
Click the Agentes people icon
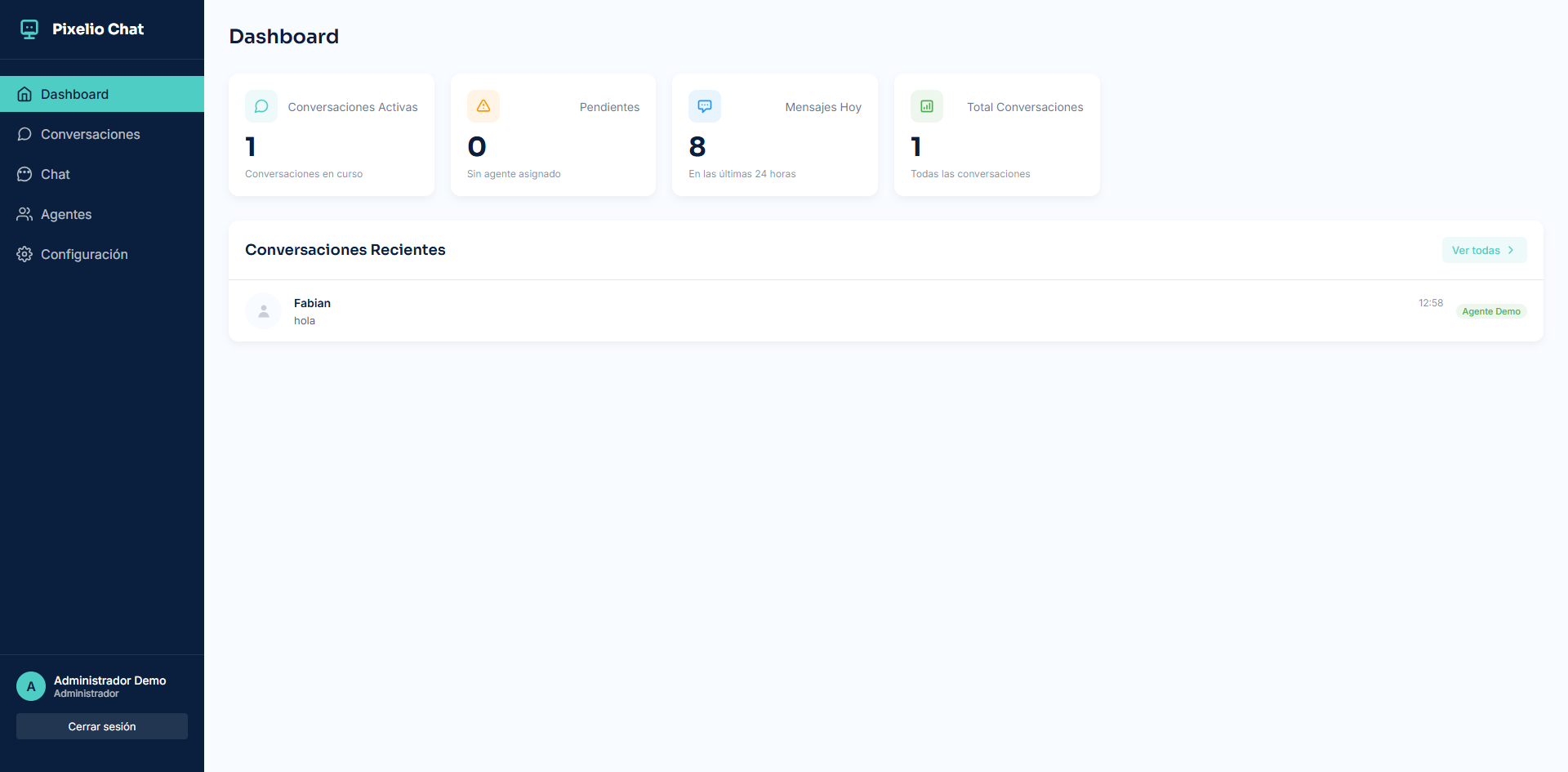tap(24, 214)
